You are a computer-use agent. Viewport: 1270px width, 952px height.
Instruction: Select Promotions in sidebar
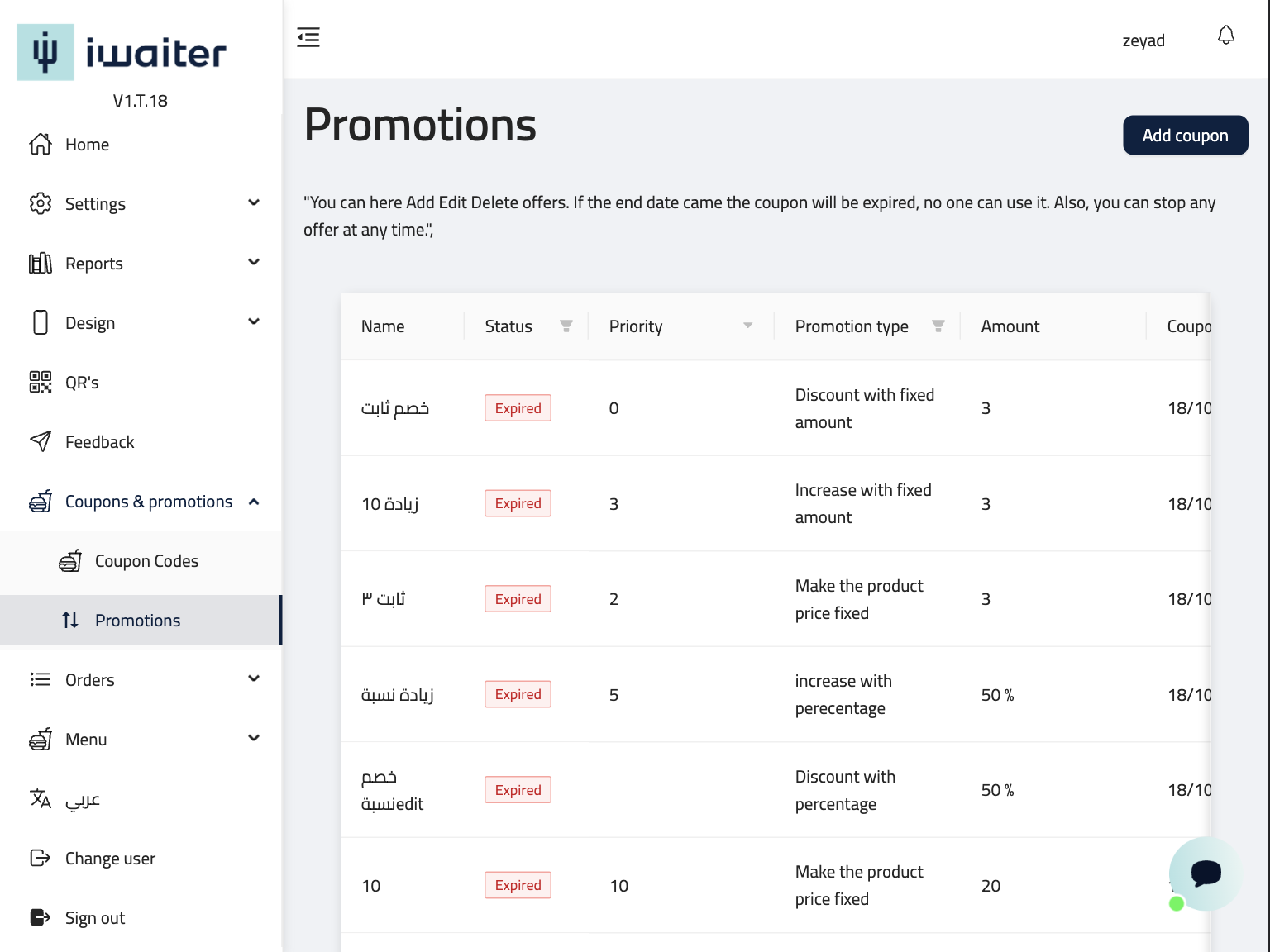tap(137, 621)
